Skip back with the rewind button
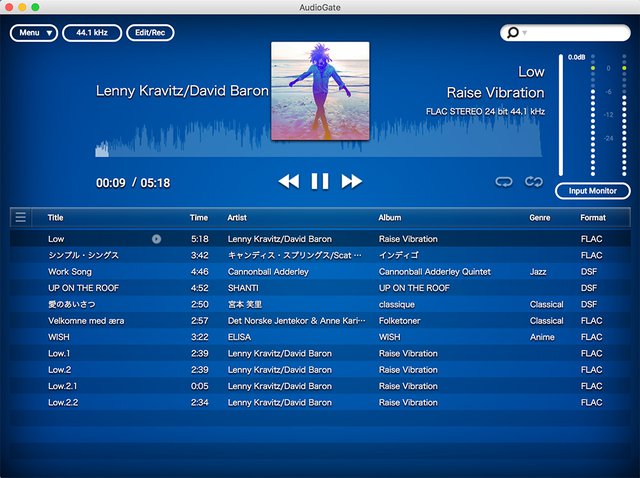The width and height of the screenshot is (640, 478). click(x=289, y=181)
